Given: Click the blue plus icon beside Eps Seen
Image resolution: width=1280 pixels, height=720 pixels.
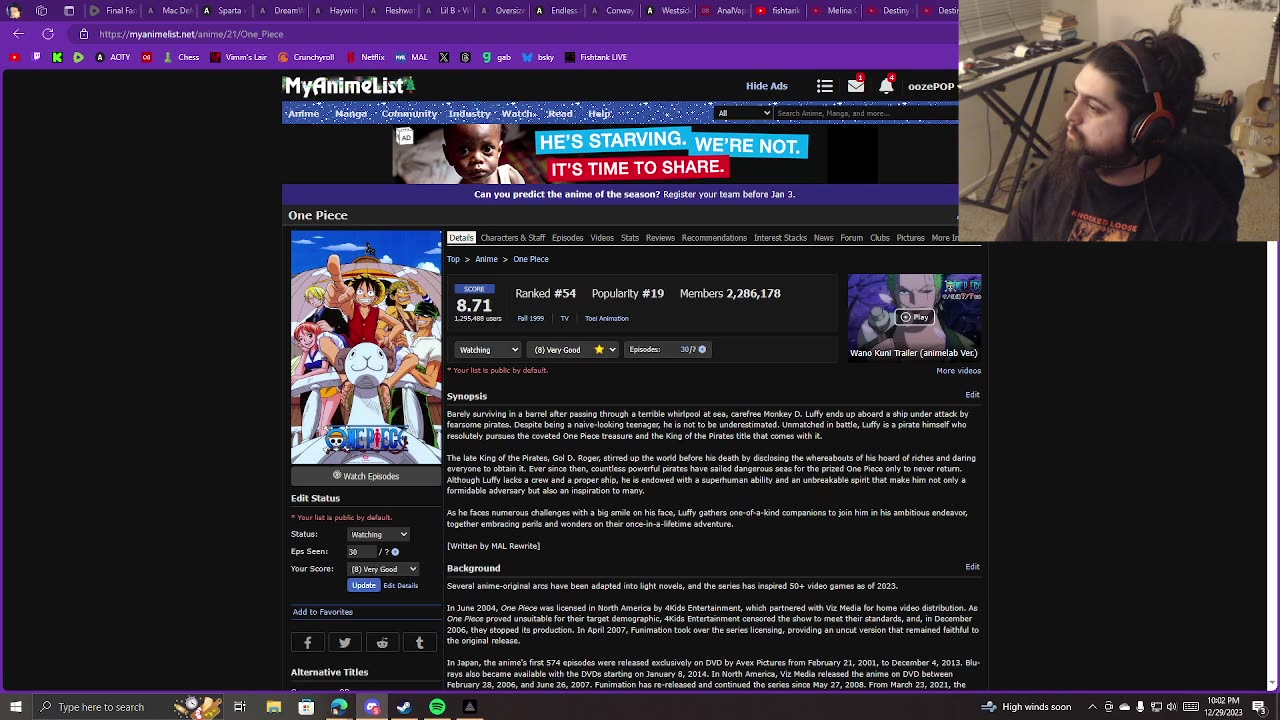Looking at the screenshot, I should [x=395, y=552].
